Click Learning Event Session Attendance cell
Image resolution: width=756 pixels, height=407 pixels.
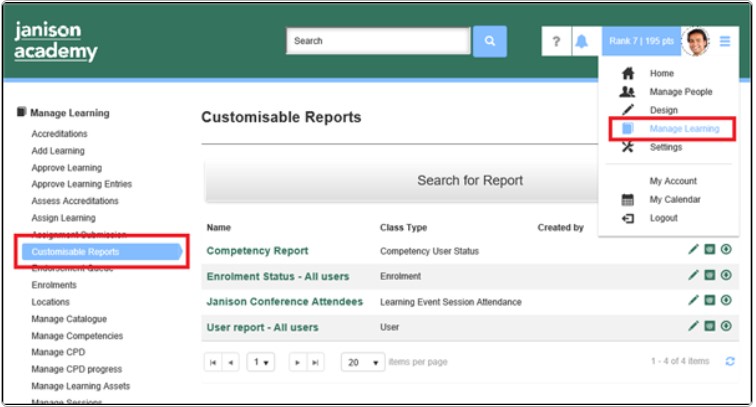(x=450, y=302)
